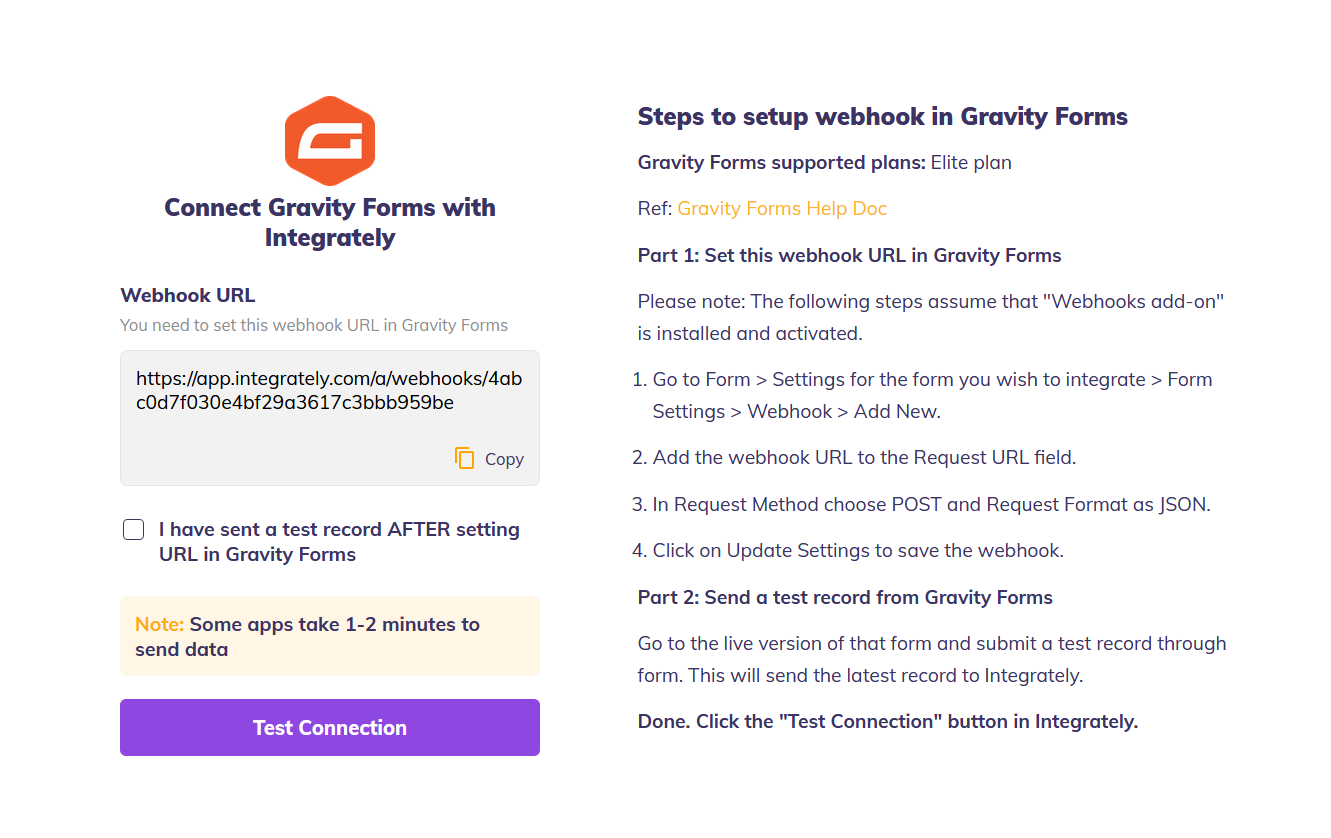Click the copy clipboard icon
The width and height of the screenshot is (1331, 838).
click(464, 458)
